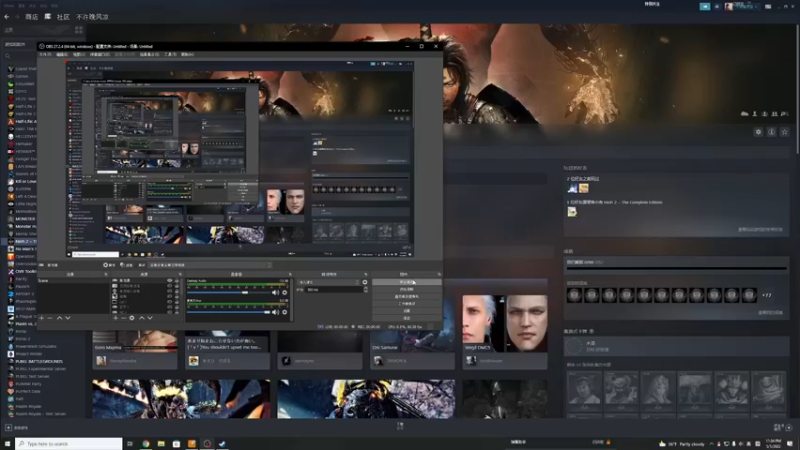Open the 文件 menu in OBS
800x450 pixels.
point(45,54)
